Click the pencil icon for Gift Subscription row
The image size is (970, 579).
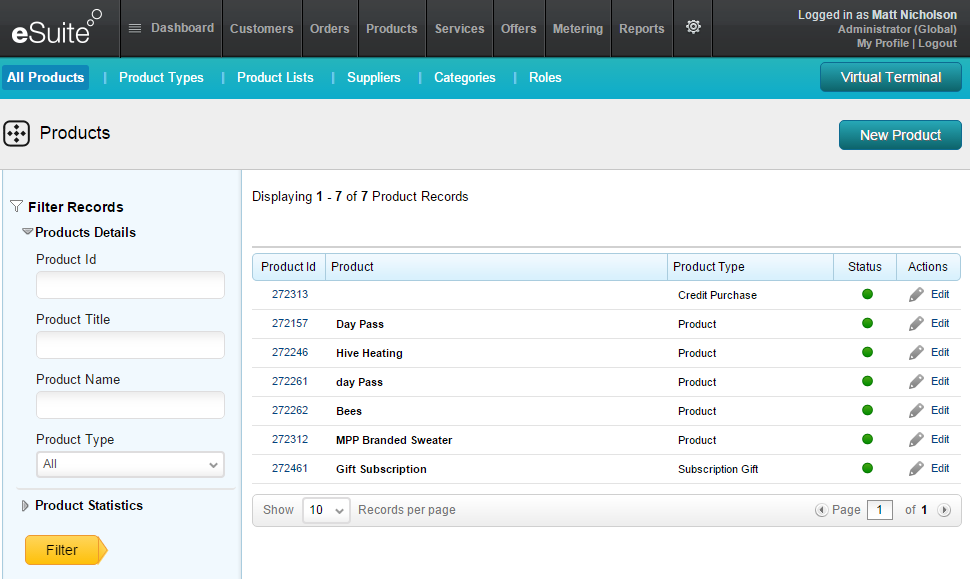point(916,469)
